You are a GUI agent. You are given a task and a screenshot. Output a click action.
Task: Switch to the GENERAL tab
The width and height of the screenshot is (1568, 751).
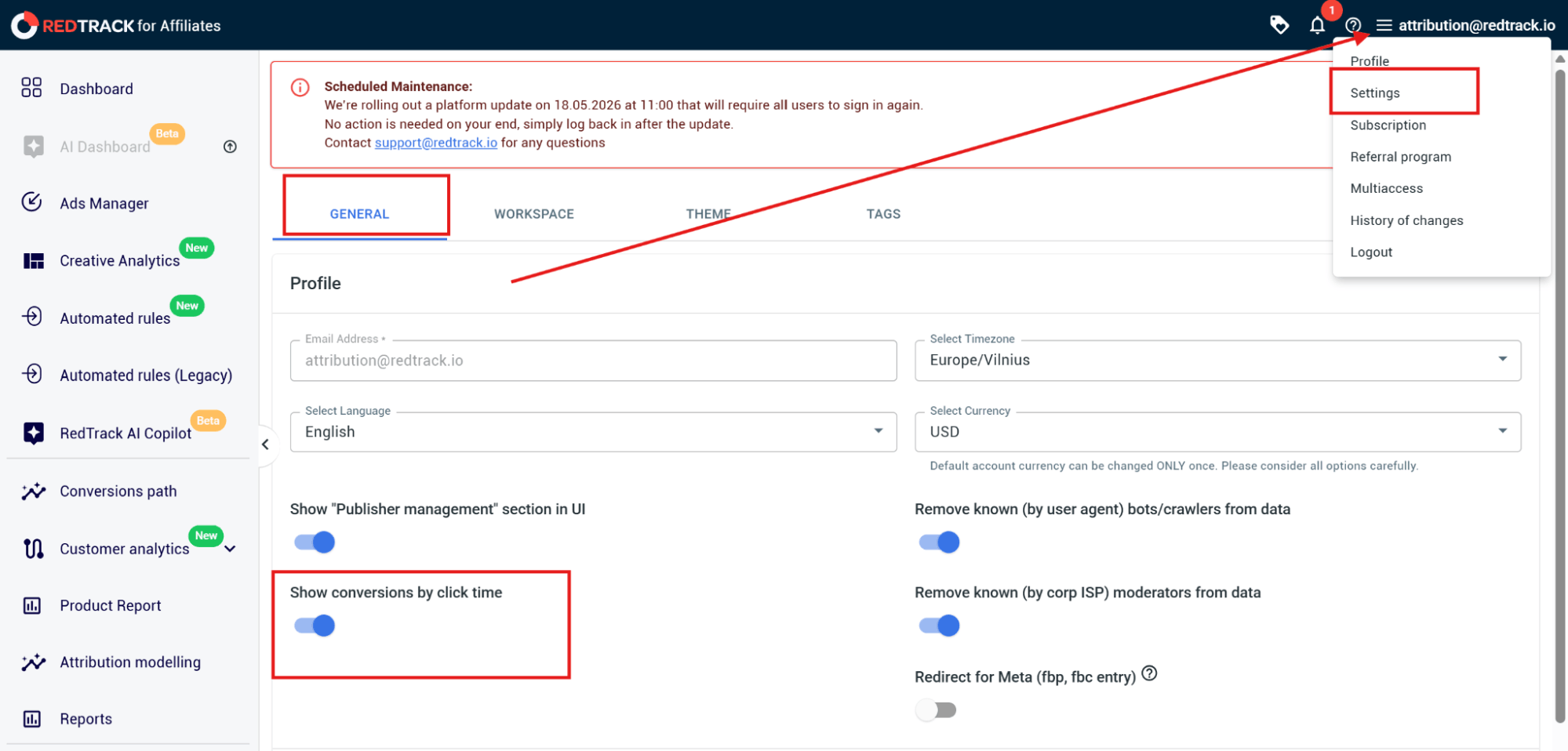[359, 214]
